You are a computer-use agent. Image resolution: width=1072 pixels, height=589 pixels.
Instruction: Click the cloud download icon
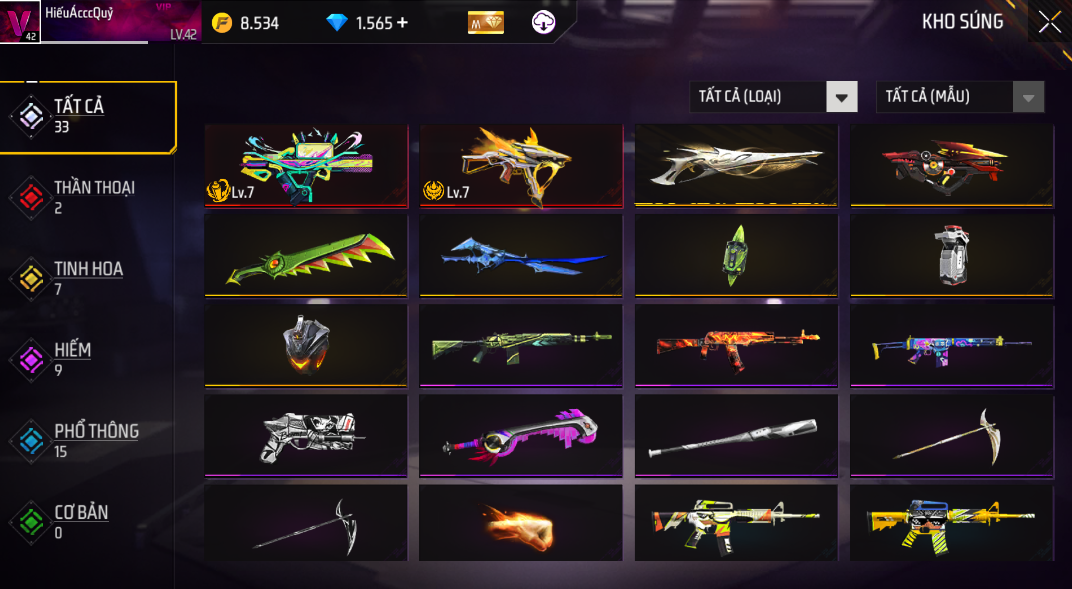(544, 23)
